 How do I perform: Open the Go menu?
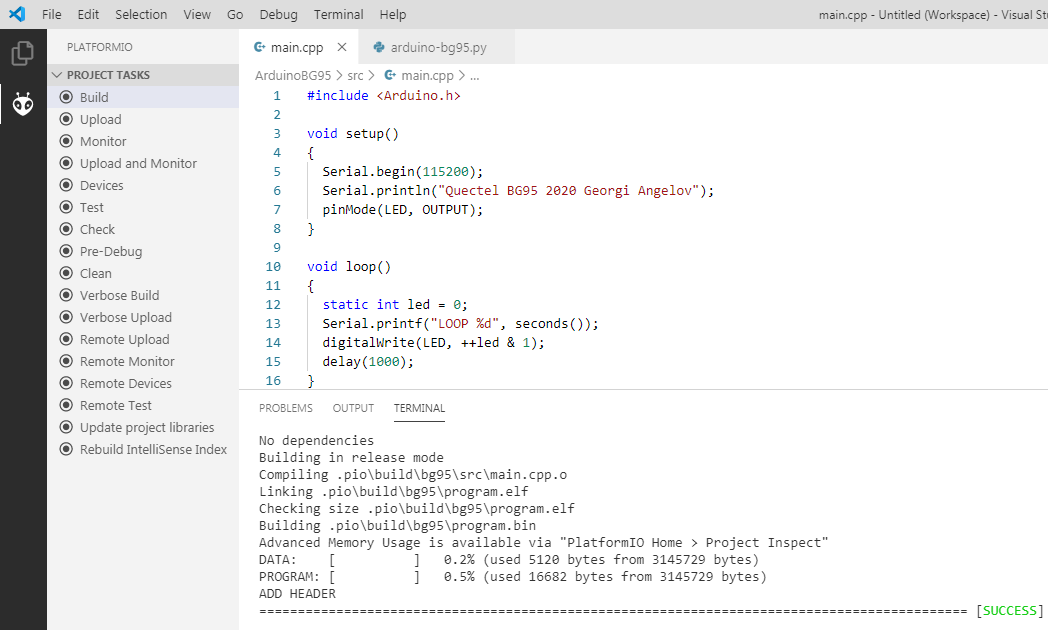tap(235, 14)
